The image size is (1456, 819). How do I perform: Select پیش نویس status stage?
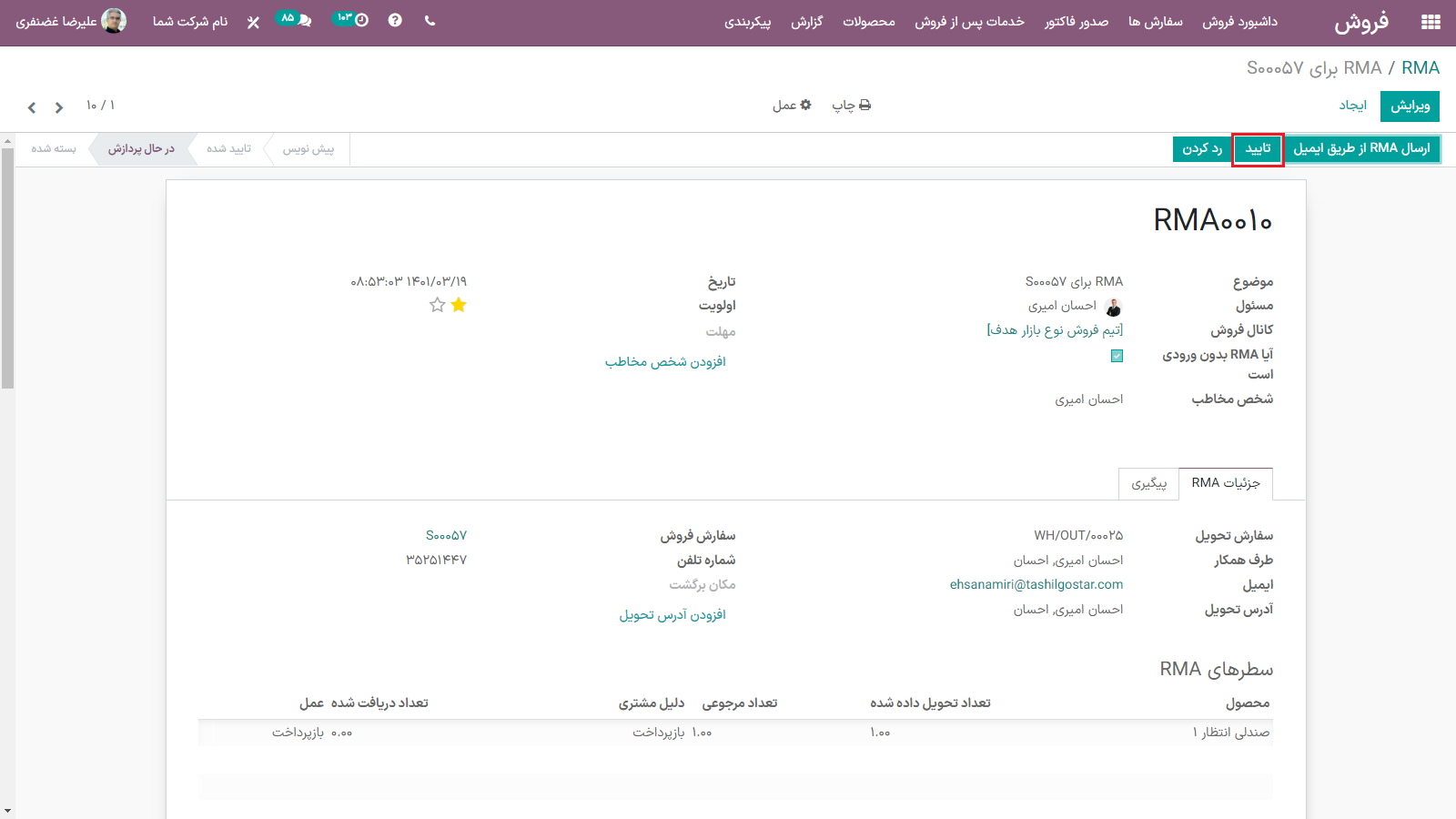pyautogui.click(x=308, y=148)
